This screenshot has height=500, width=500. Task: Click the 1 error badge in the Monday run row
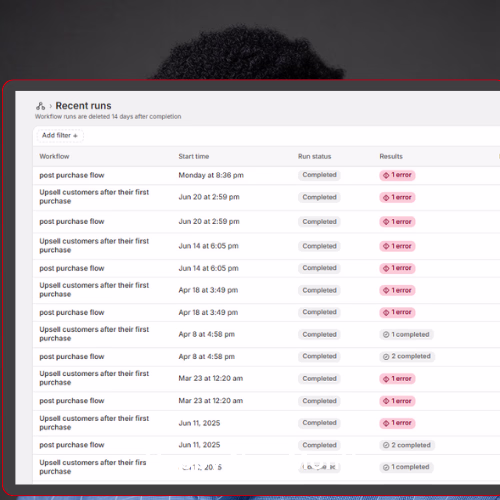pos(397,175)
